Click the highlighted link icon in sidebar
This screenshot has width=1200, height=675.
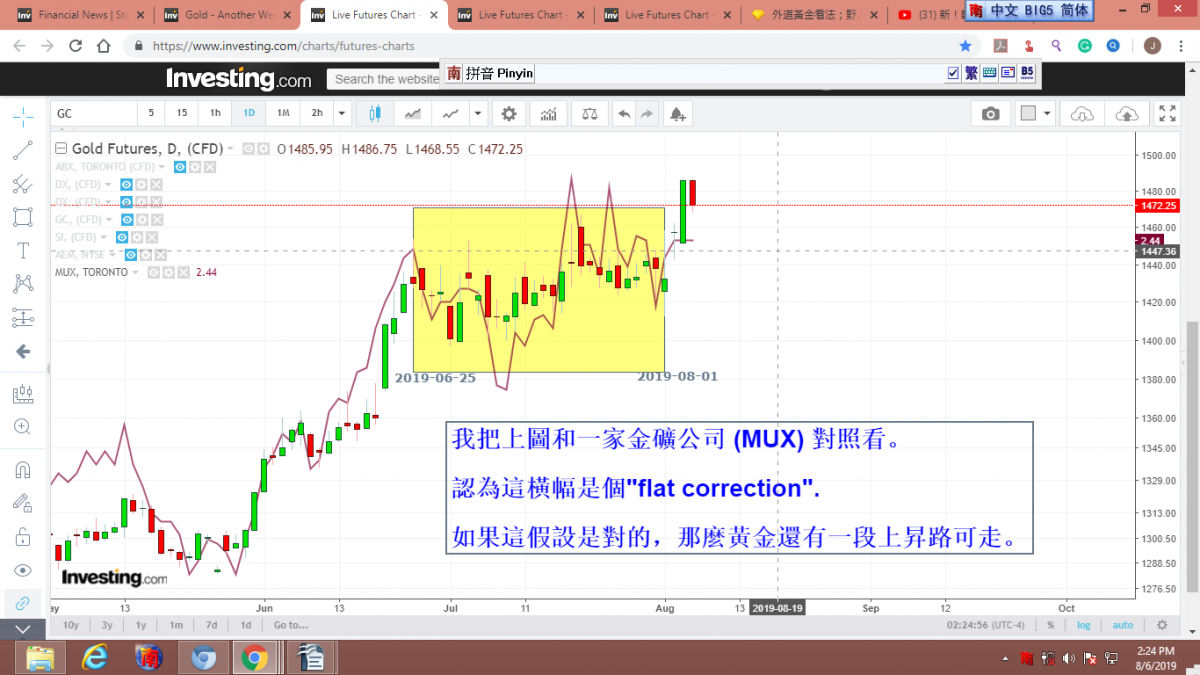tap(23, 604)
